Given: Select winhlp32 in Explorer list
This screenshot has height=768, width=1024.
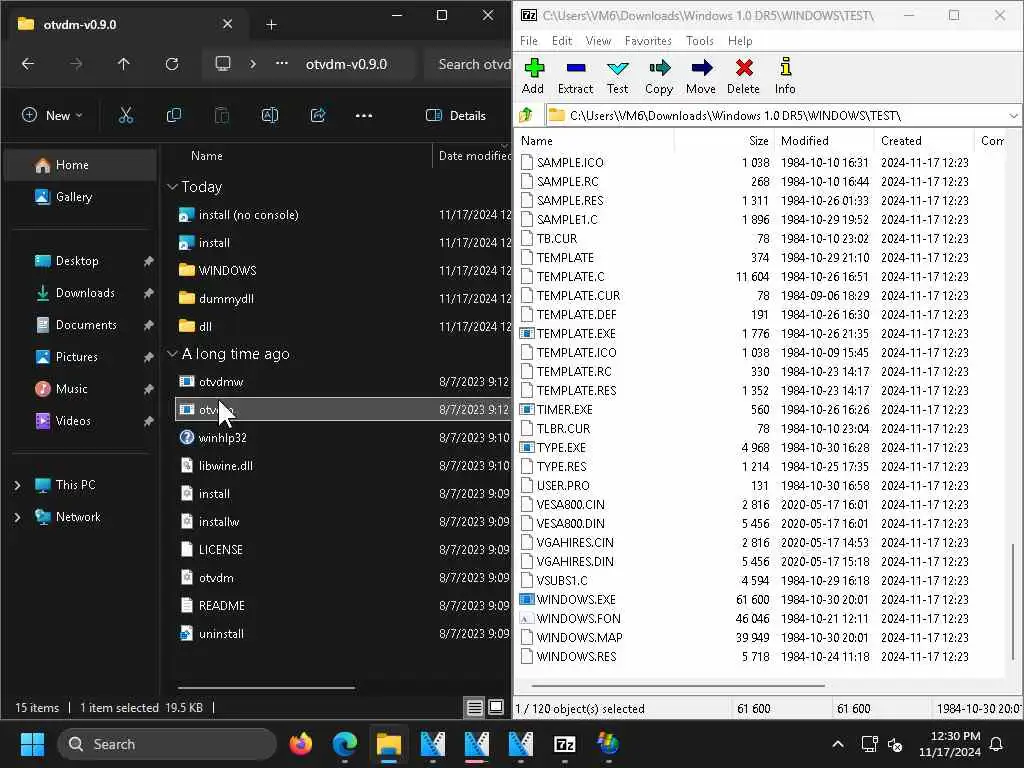Looking at the screenshot, I should click(344, 438).
